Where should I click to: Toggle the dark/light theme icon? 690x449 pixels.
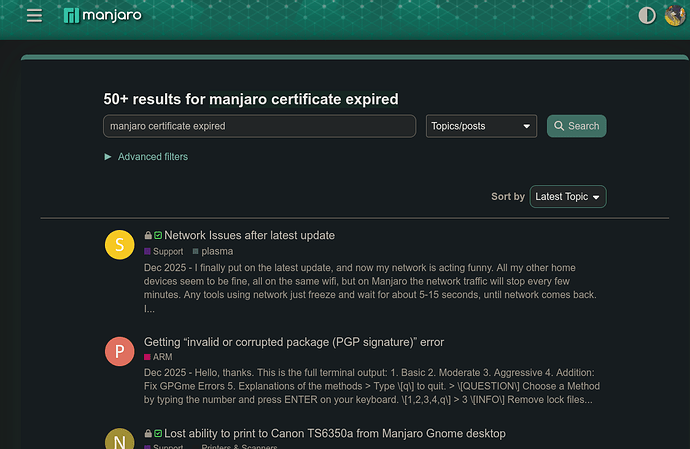[x=647, y=16]
